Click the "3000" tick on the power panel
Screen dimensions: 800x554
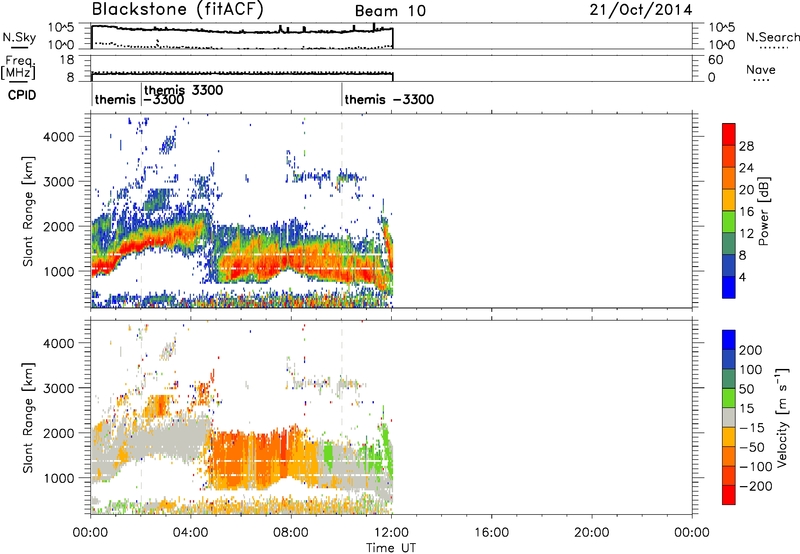click(x=59, y=182)
